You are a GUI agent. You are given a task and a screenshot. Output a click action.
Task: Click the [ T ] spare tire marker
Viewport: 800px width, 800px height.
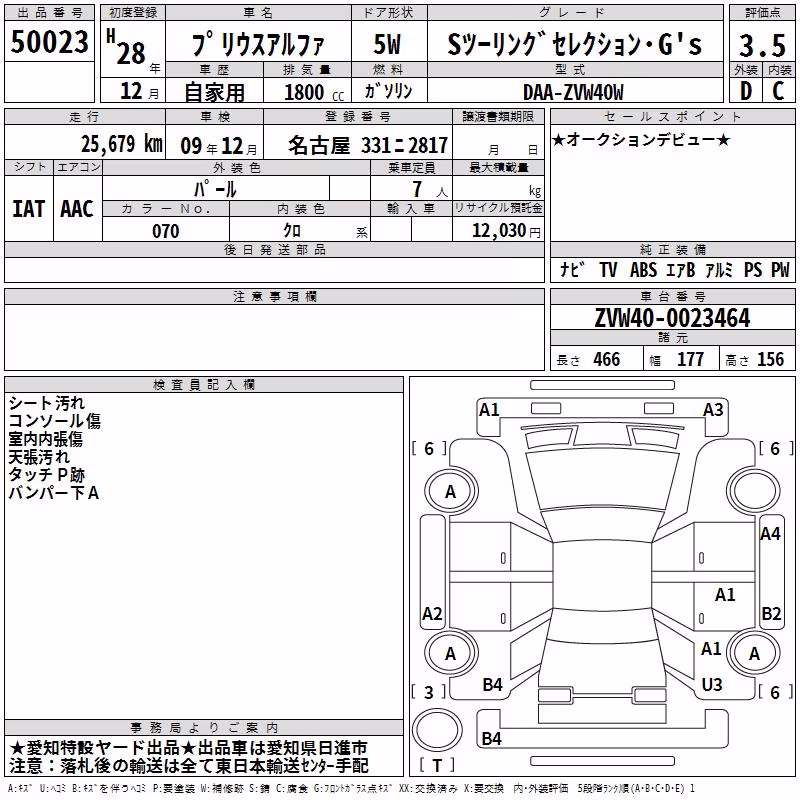tap(437, 765)
